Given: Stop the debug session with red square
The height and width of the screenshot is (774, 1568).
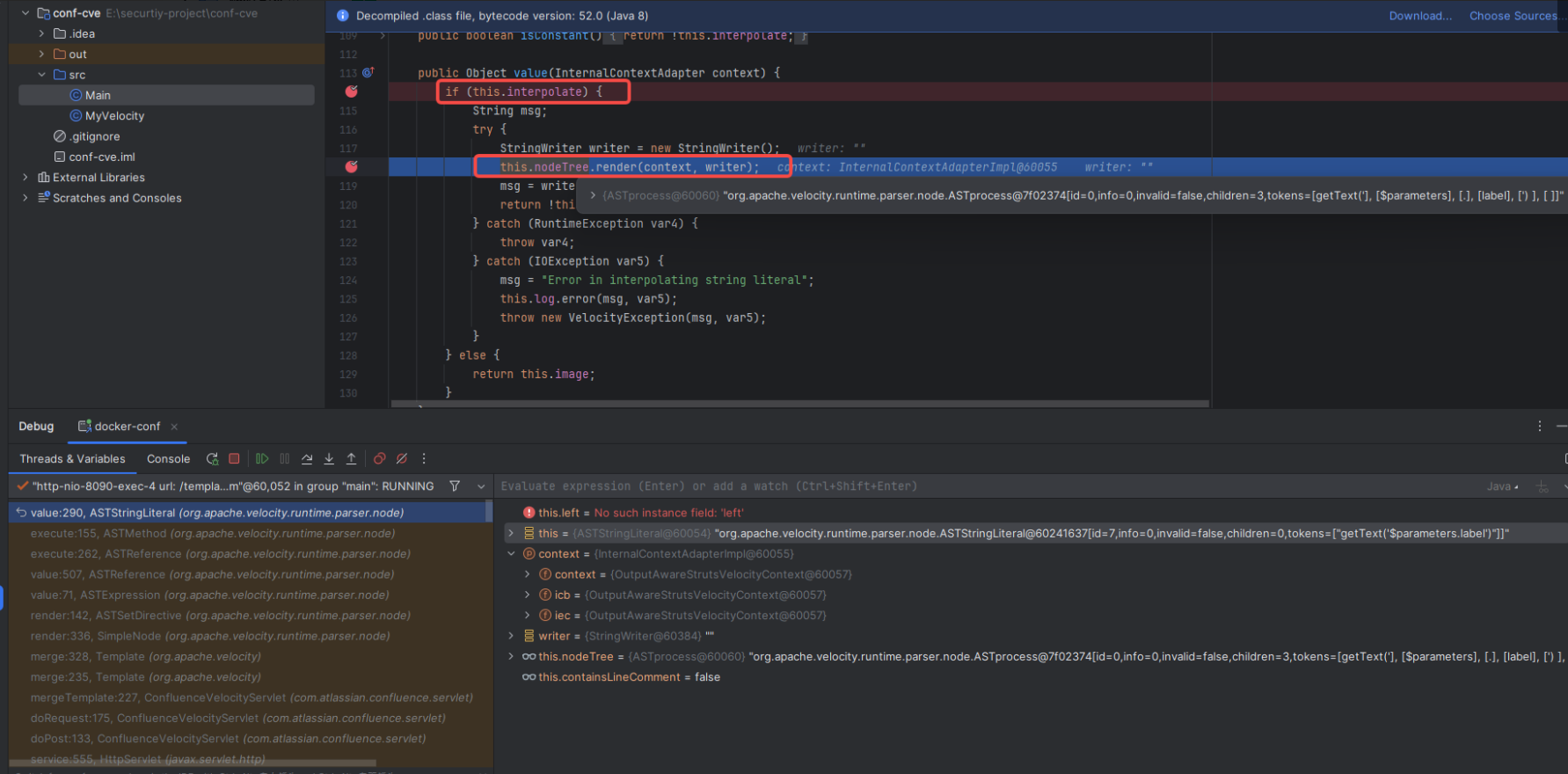Looking at the screenshot, I should (234, 459).
